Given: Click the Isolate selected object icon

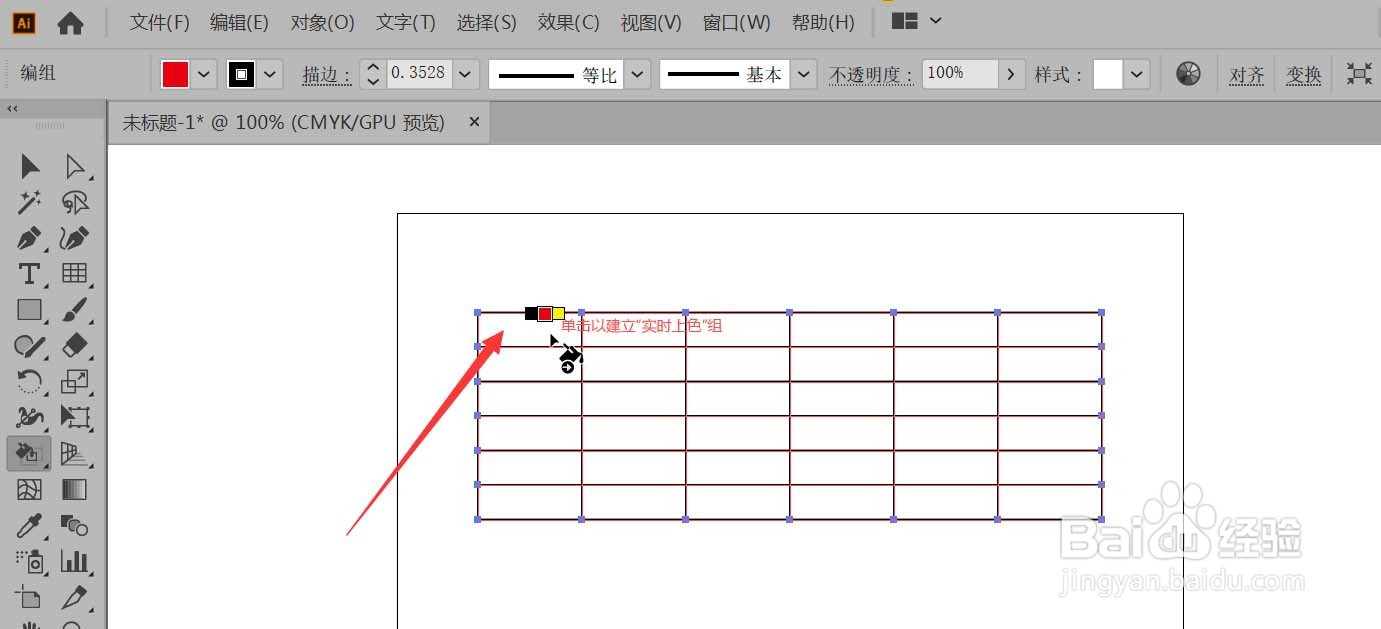Looking at the screenshot, I should tap(1359, 73).
